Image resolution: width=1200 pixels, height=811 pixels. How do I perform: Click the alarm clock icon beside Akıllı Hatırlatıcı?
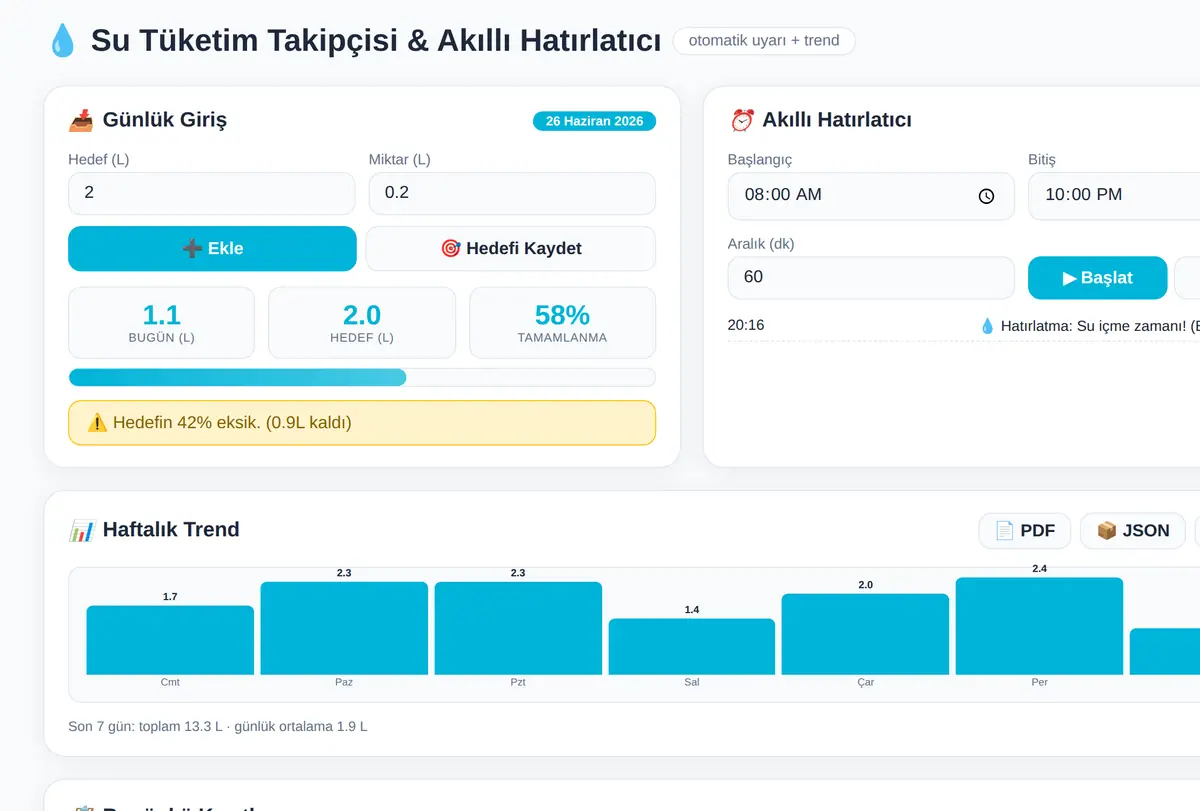(x=741, y=120)
